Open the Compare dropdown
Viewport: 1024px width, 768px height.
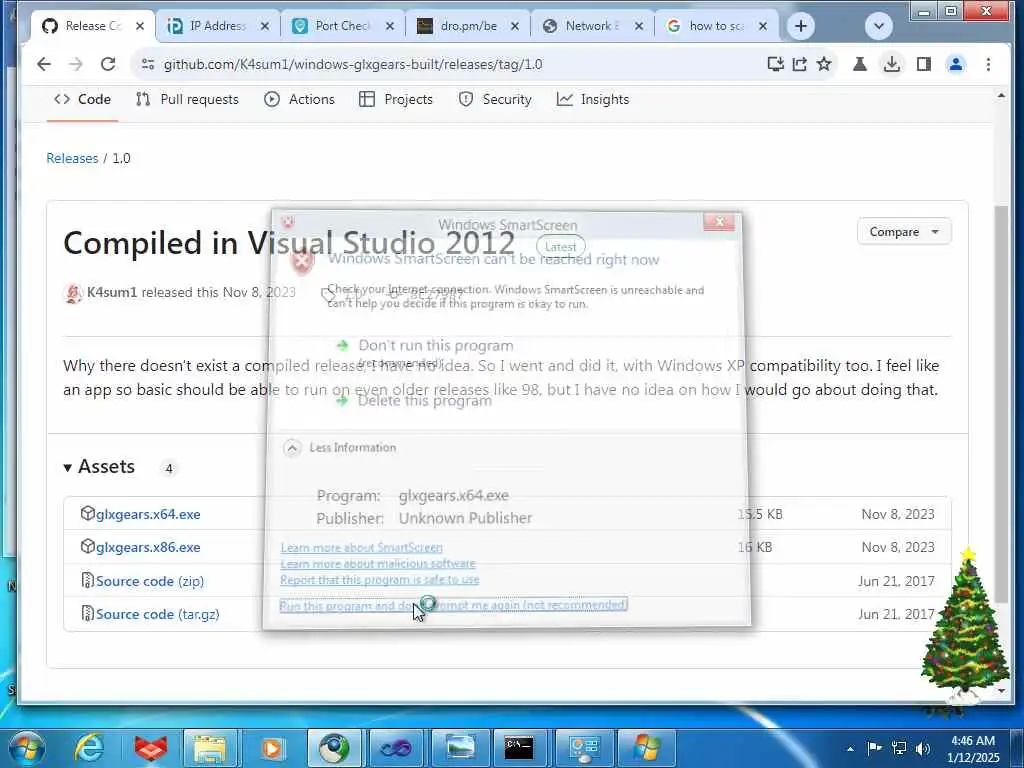pos(904,232)
